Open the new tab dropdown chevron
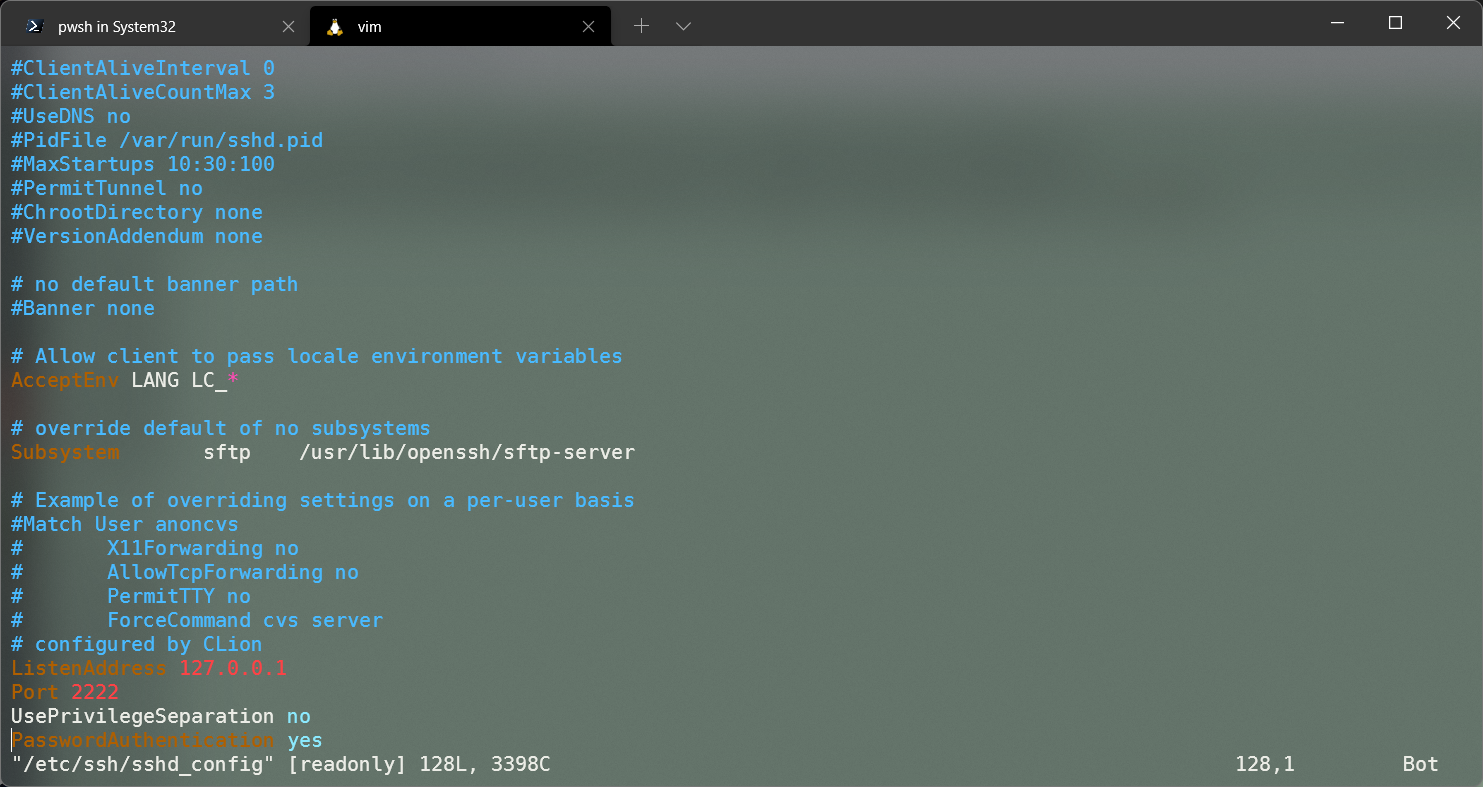Viewport: 1483px width, 787px height. pos(683,26)
